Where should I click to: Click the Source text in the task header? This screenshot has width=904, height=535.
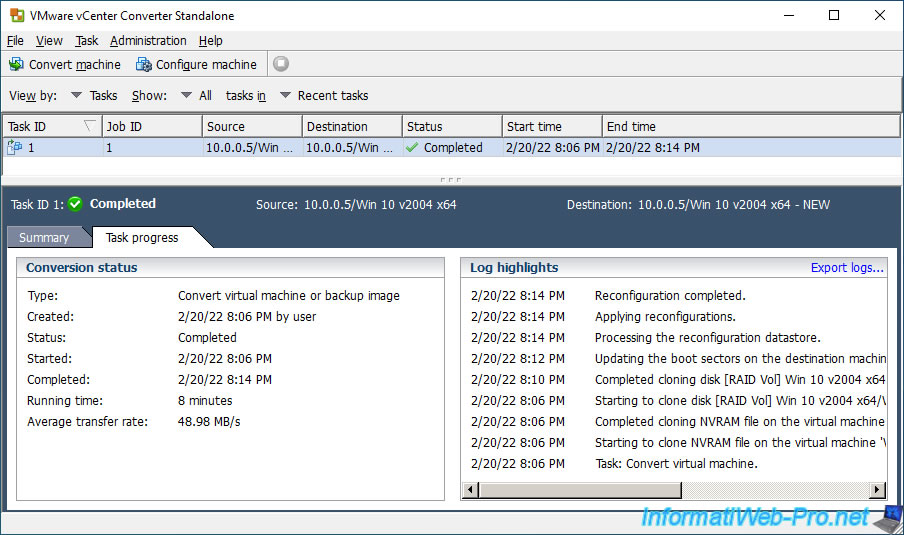click(x=356, y=205)
